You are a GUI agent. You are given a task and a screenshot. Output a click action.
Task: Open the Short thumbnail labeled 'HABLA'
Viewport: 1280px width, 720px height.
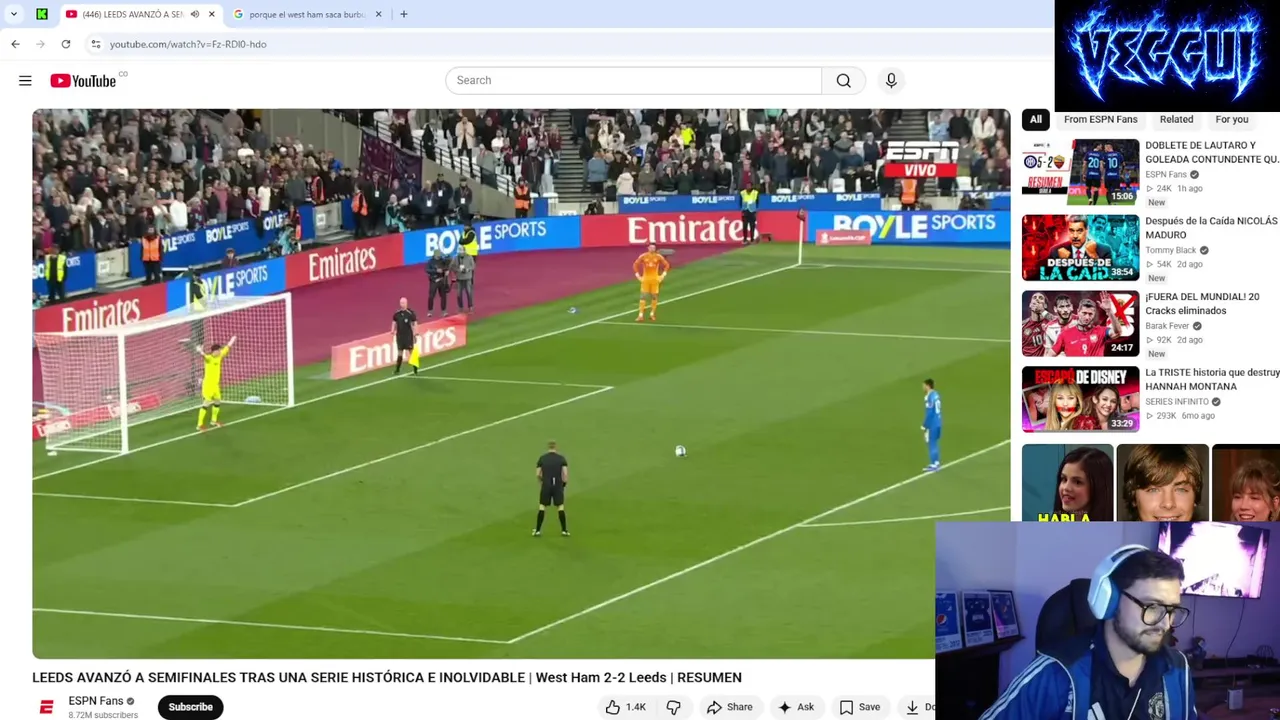coord(1067,484)
